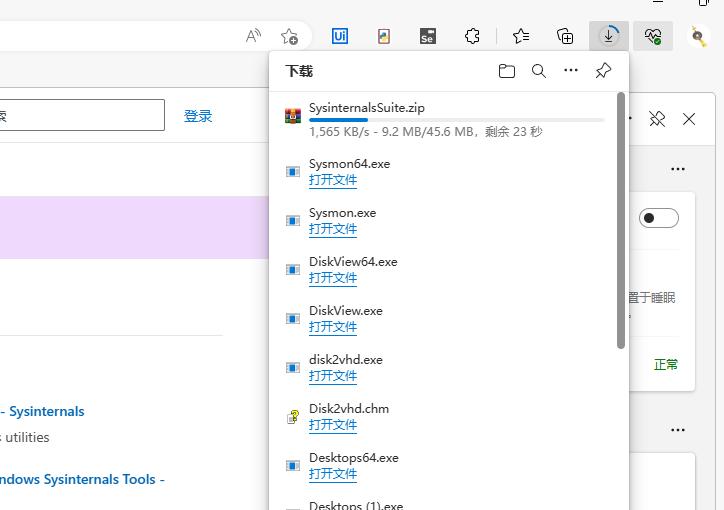Open file link under disk2vhd.exe
Image resolution: width=724 pixels, height=510 pixels.
(333, 376)
